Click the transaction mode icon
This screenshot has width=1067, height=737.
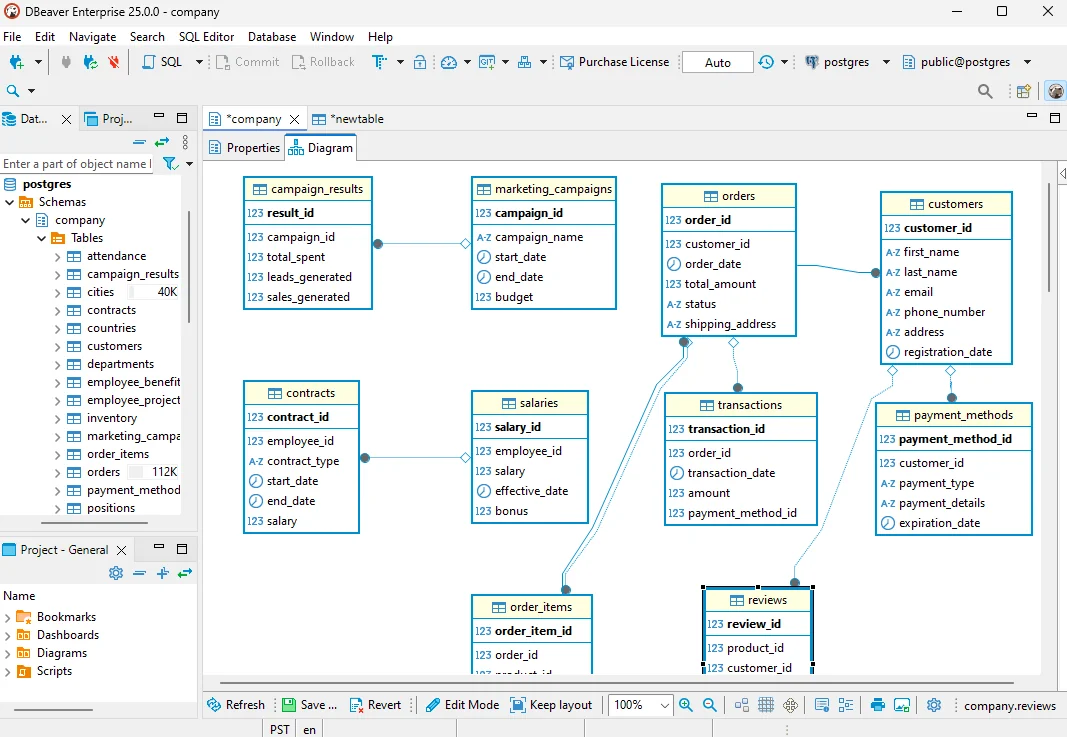coord(379,62)
